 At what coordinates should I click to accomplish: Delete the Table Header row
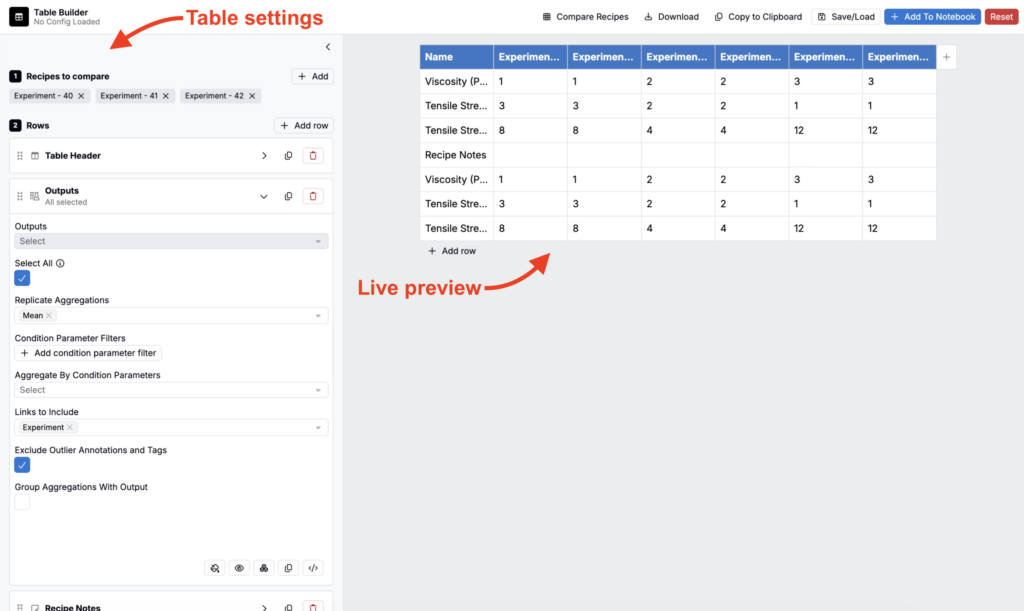tap(313, 155)
